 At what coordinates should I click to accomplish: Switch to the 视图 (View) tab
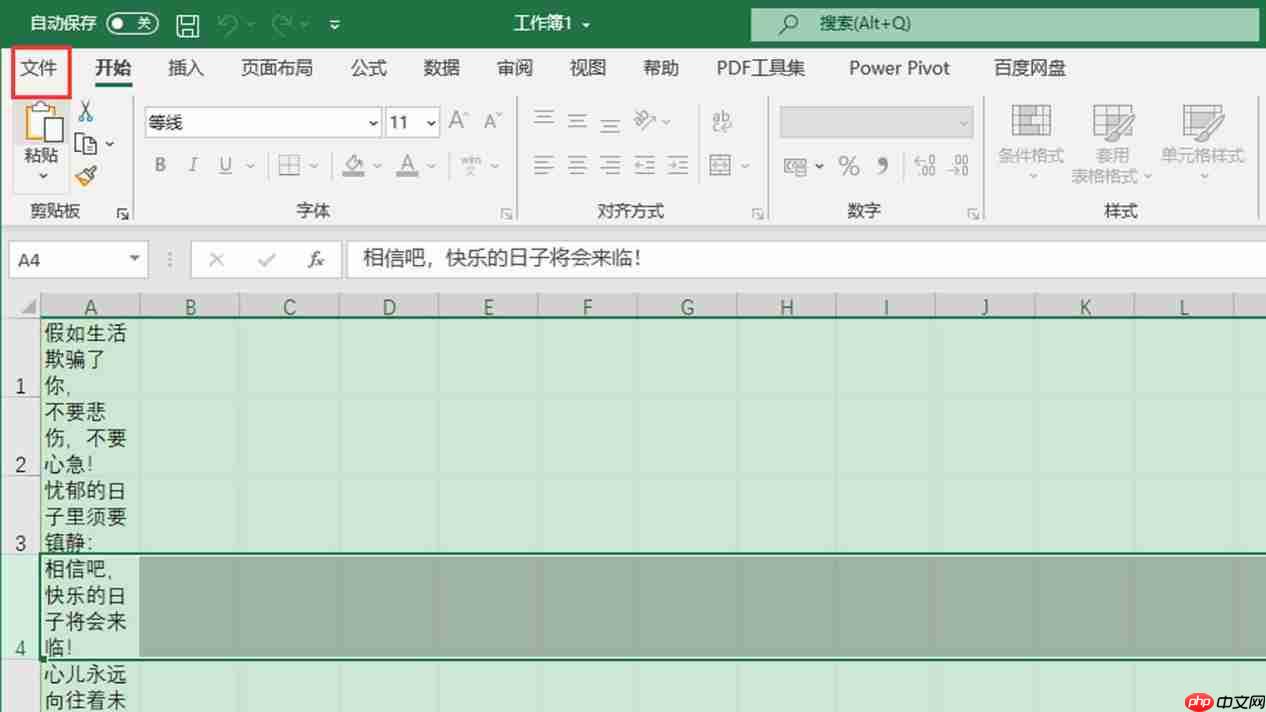[x=587, y=68]
